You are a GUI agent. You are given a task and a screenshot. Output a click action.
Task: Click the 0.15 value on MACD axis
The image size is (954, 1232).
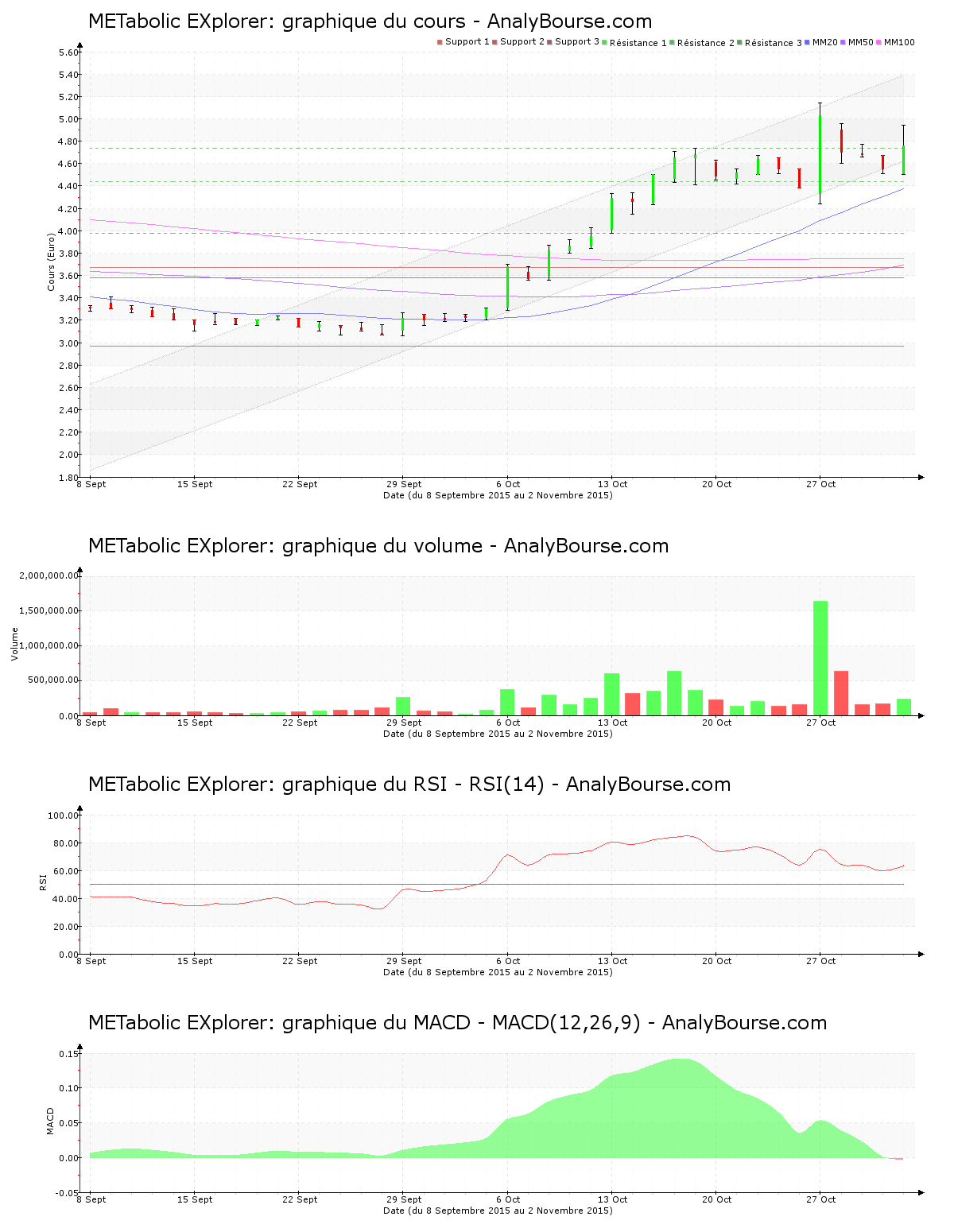click(x=68, y=1054)
